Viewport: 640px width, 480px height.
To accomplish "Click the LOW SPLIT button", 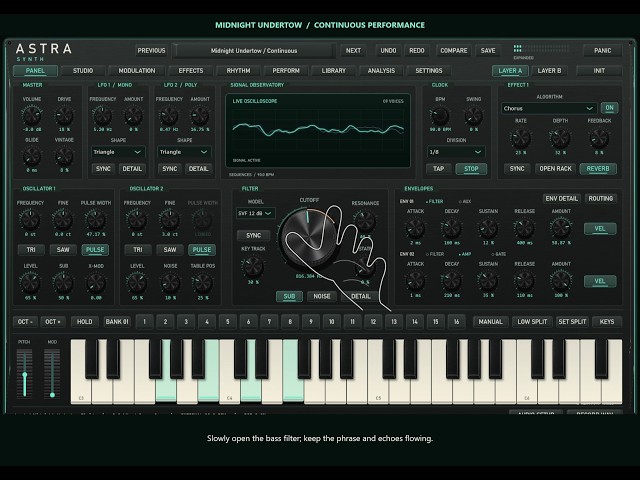I will (x=532, y=322).
